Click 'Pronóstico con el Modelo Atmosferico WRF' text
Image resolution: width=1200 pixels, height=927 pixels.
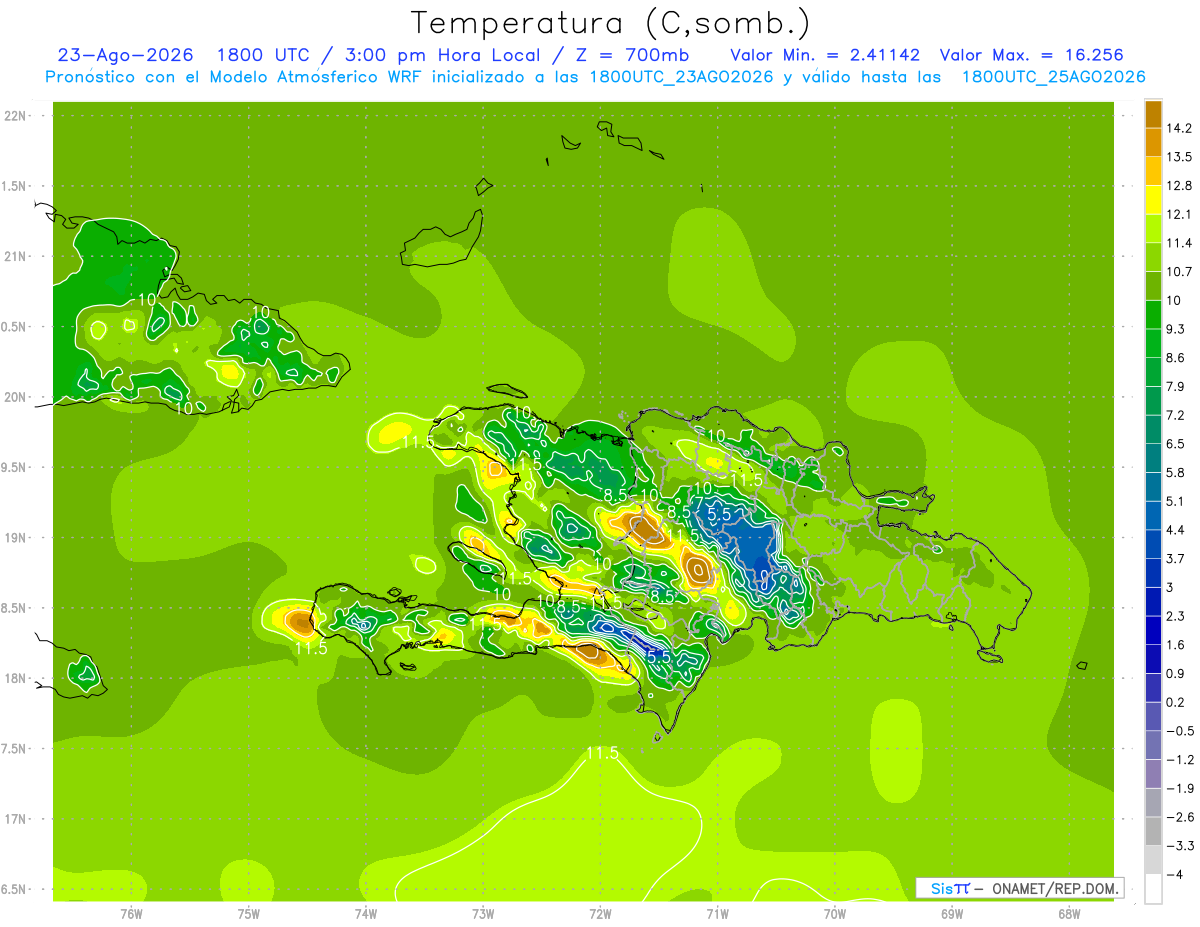(235, 77)
